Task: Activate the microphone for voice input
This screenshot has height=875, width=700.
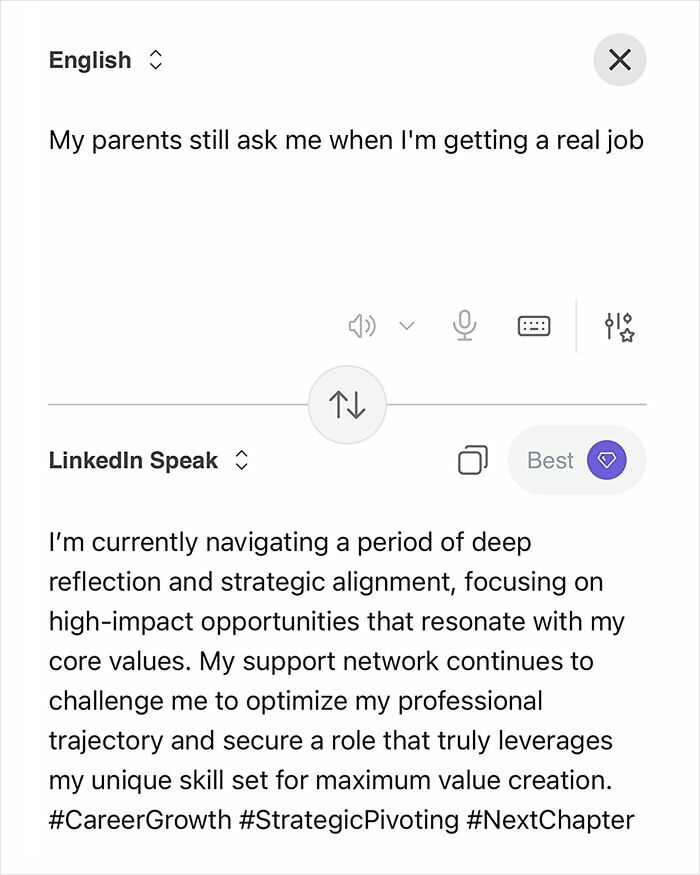Action: coord(466,325)
